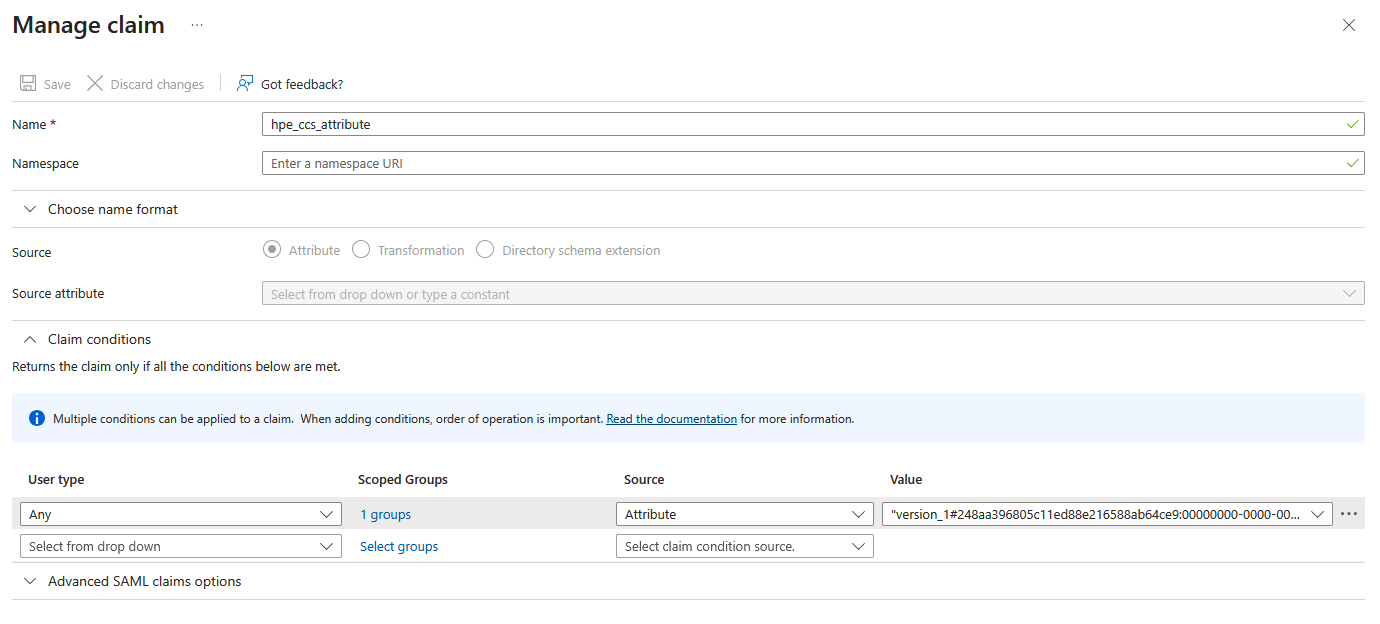This screenshot has width=1380, height=624.
Task: Open the 1 groups link
Action: pos(386,515)
